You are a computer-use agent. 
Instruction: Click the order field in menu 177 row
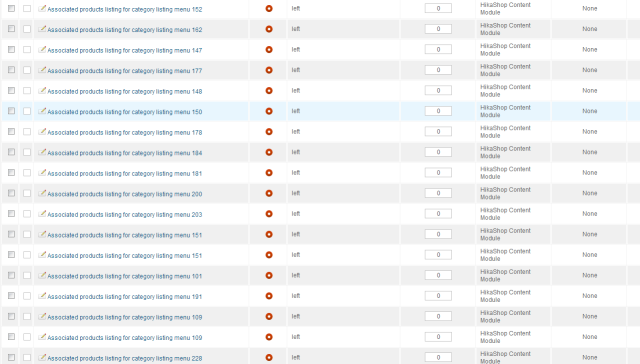click(x=438, y=70)
